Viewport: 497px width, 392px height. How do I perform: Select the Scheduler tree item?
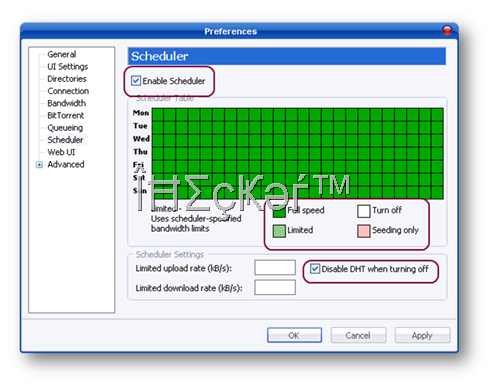(65, 140)
